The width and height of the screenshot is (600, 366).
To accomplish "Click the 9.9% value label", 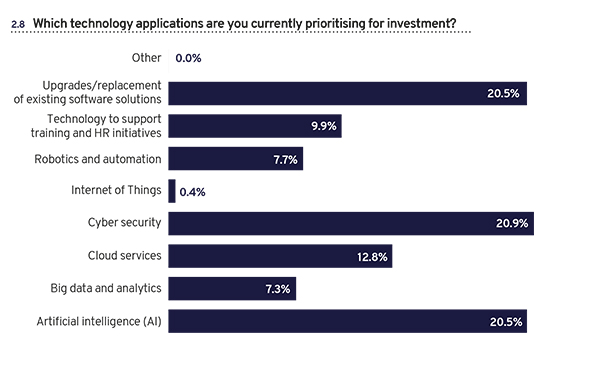I will click(x=324, y=126).
